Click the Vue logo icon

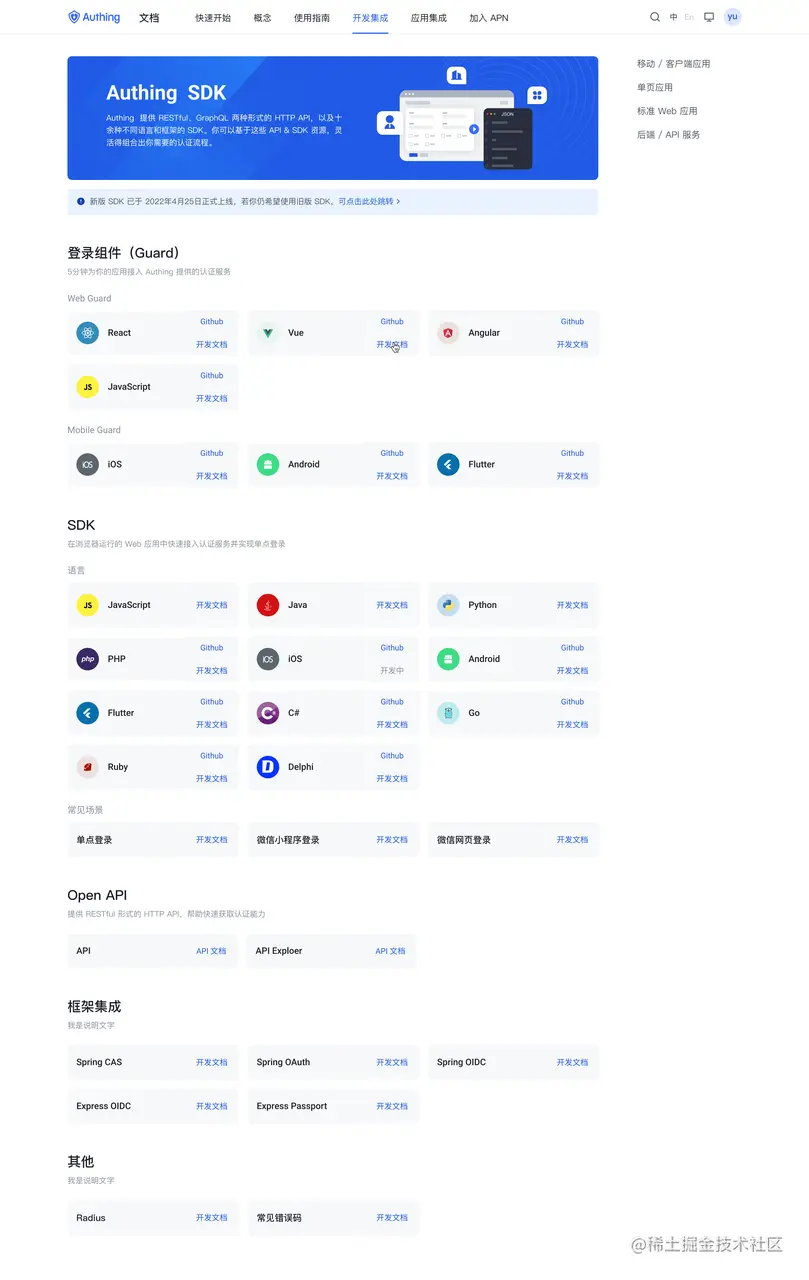[x=268, y=333]
